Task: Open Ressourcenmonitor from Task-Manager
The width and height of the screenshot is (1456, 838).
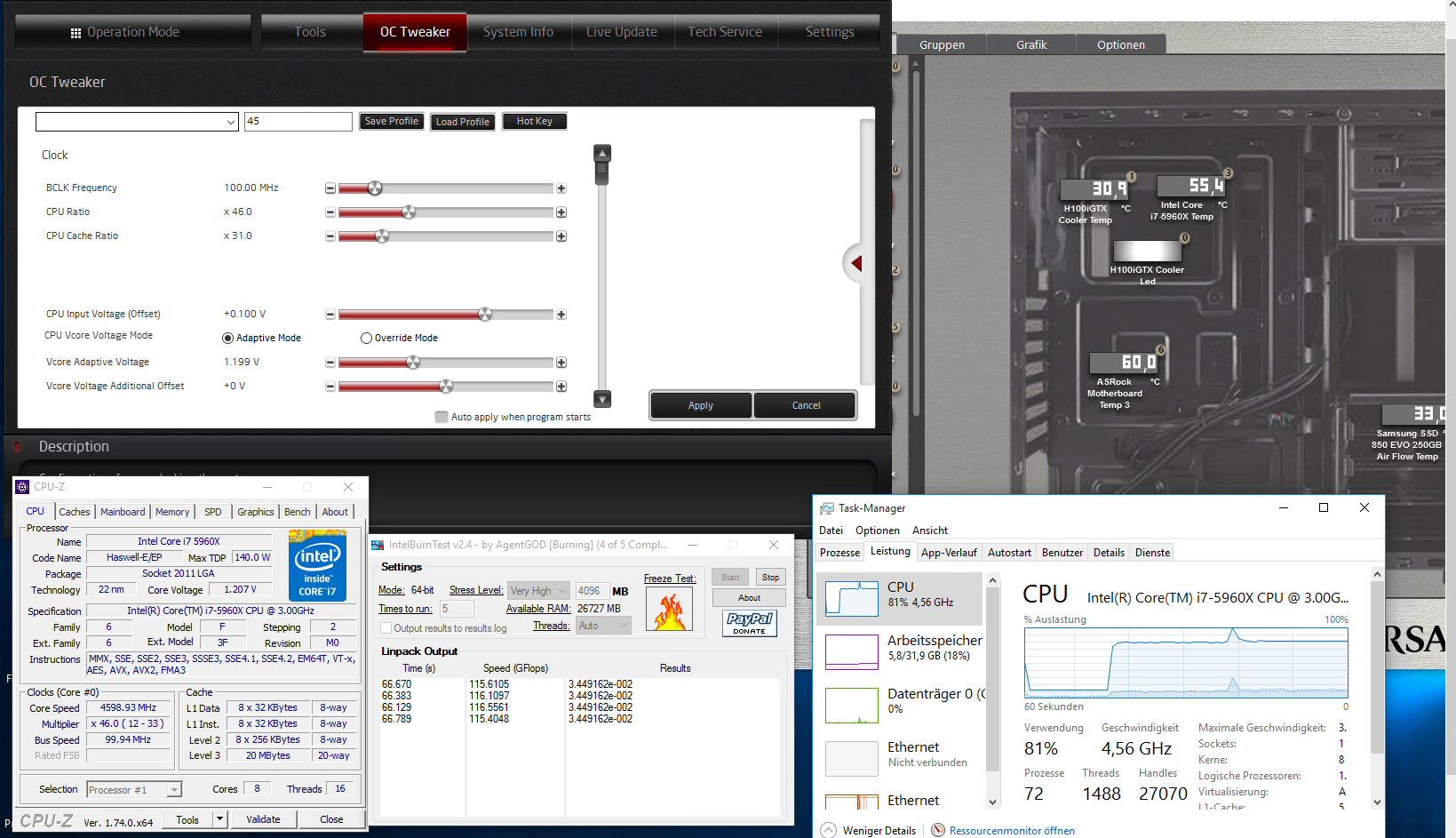Action: [1011, 831]
